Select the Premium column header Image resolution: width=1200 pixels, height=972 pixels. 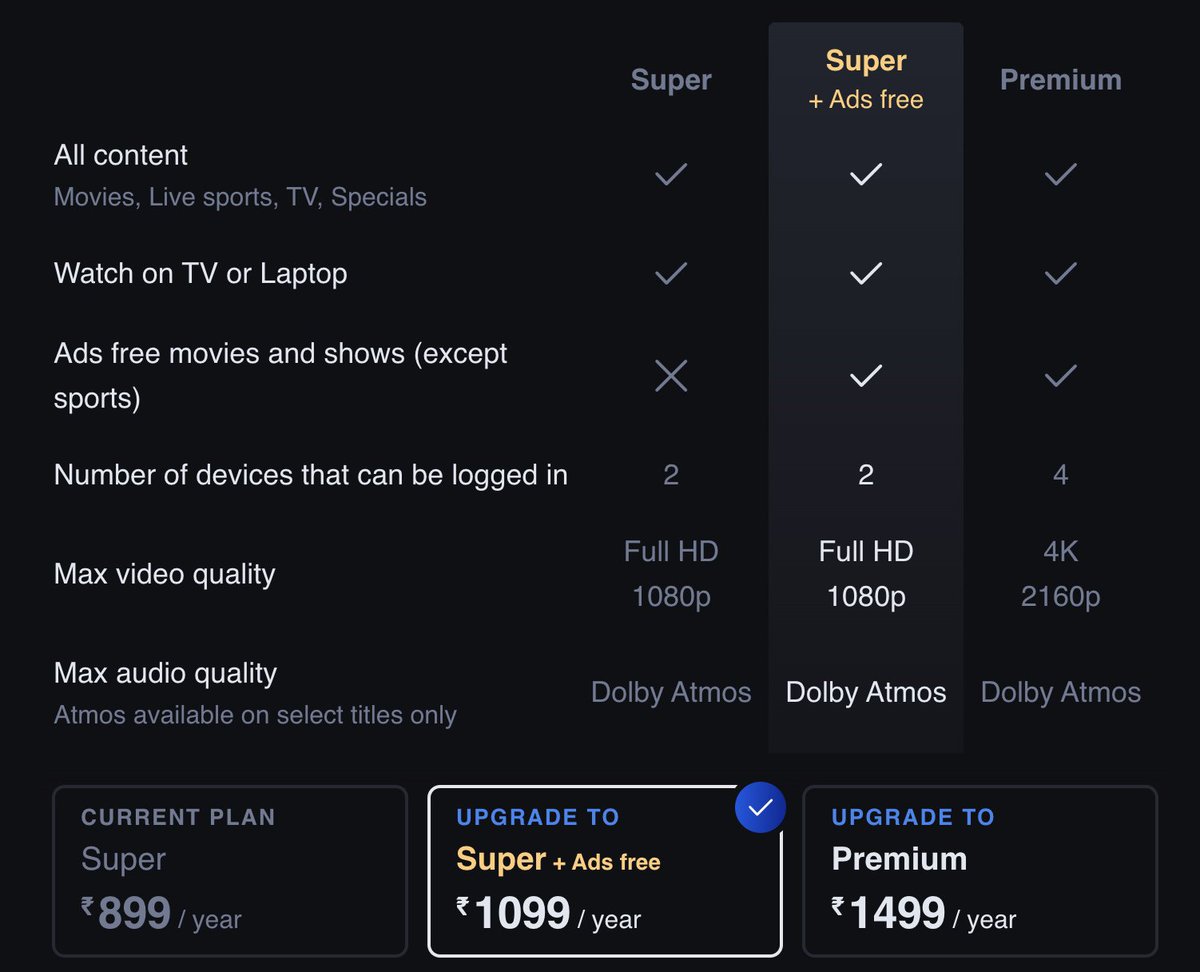tap(1060, 80)
